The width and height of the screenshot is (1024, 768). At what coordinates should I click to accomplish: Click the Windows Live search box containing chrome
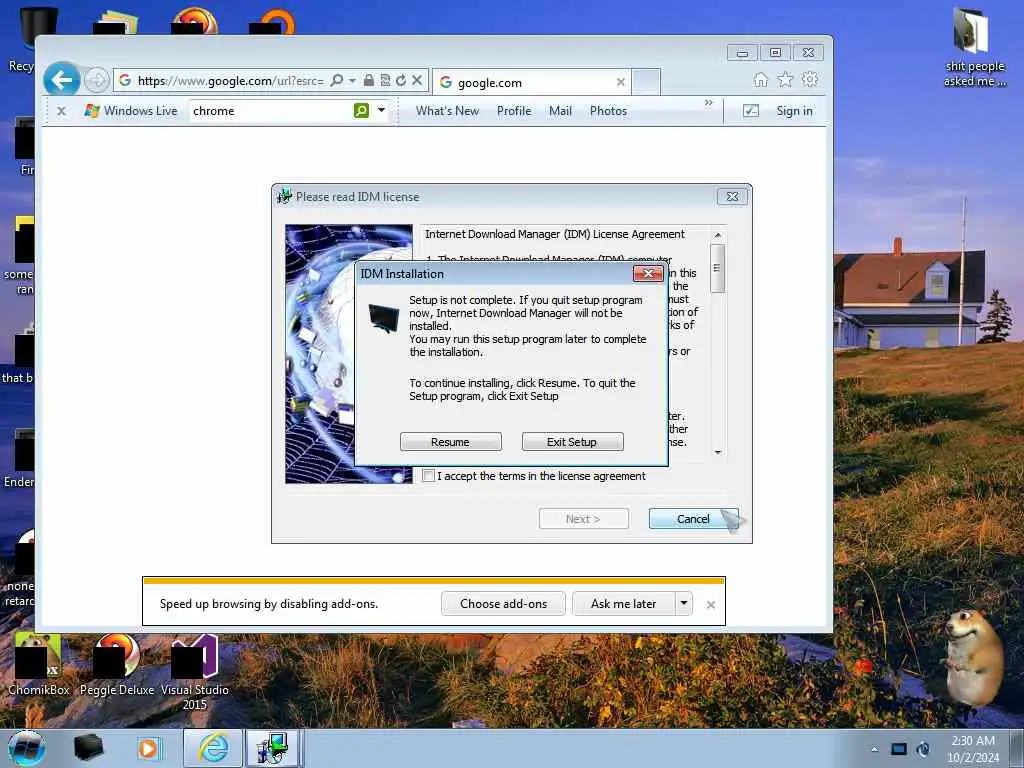(271, 111)
